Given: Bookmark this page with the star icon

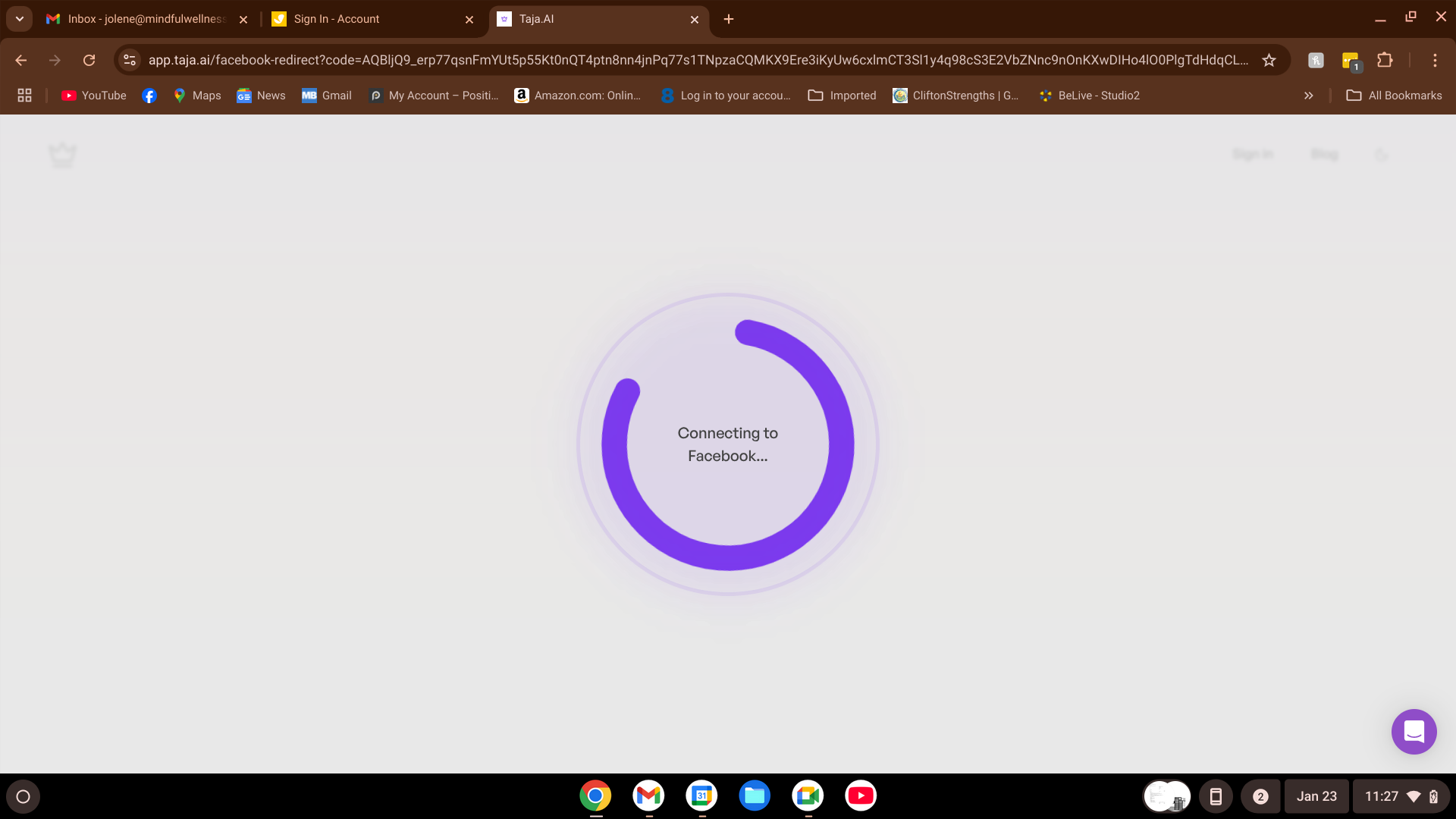Looking at the screenshot, I should pos(1269,60).
